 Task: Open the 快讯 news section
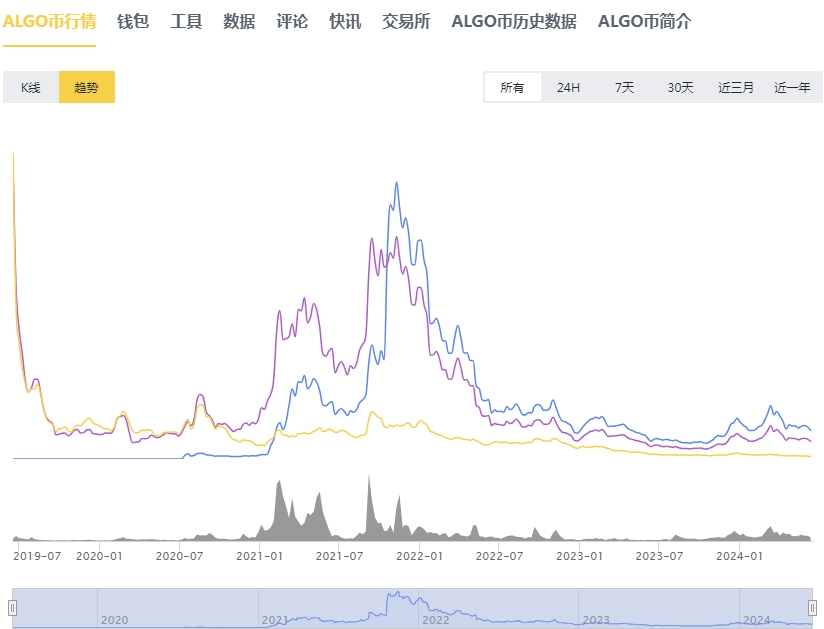click(x=344, y=22)
